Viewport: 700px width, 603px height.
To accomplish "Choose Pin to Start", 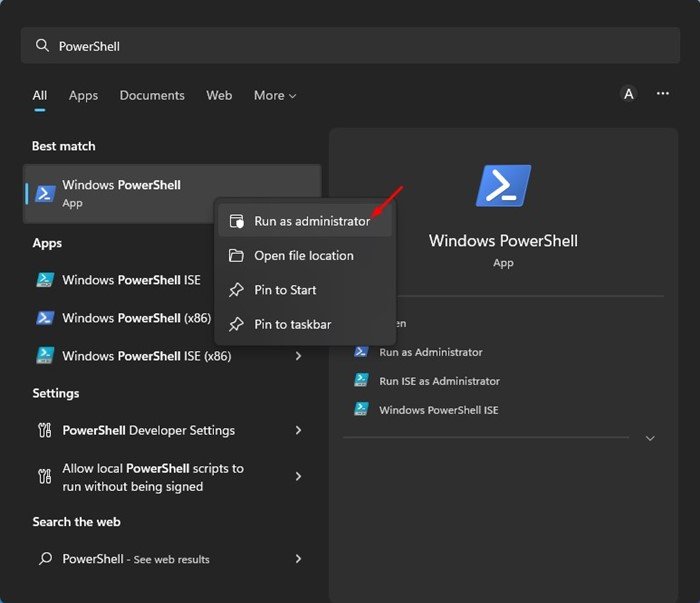I will [x=305, y=290].
